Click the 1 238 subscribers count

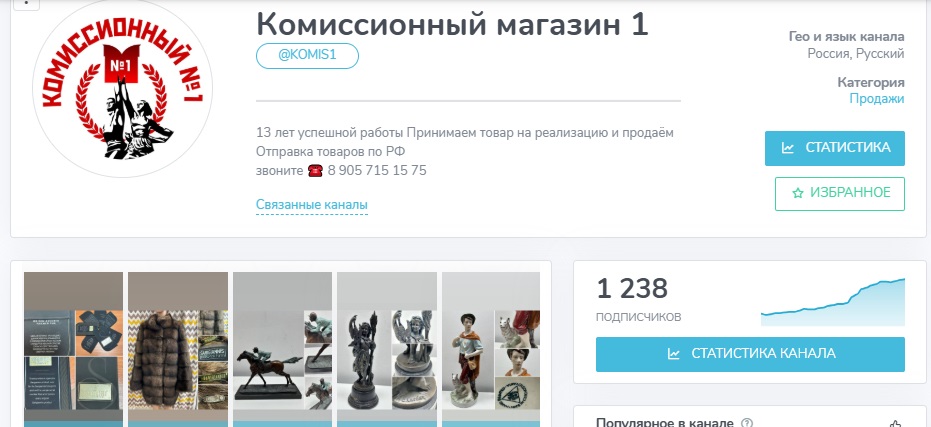pyautogui.click(x=632, y=289)
